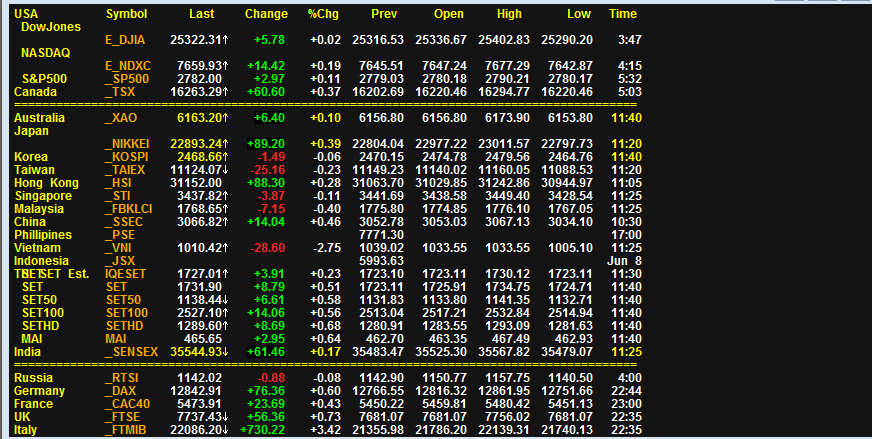Select the Italy percent change +3.42
This screenshot has height=439, width=872.
click(x=325, y=430)
